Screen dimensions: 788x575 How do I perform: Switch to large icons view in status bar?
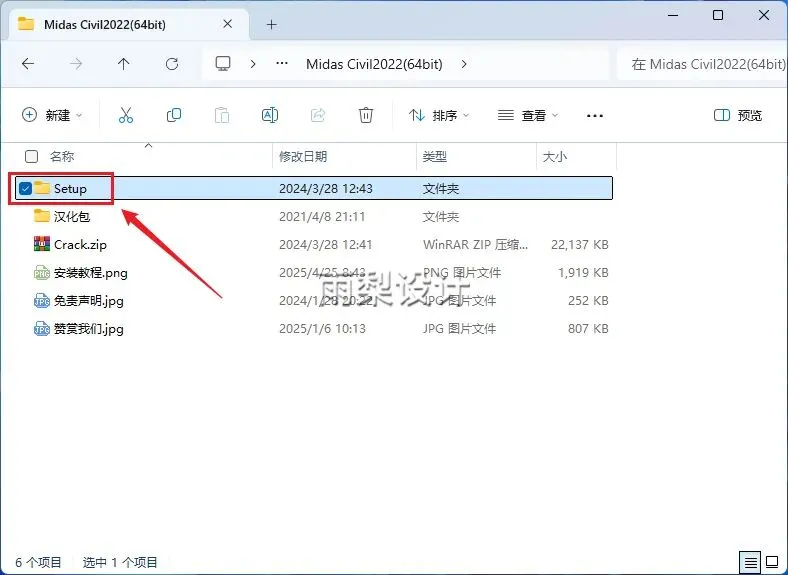[772, 562]
